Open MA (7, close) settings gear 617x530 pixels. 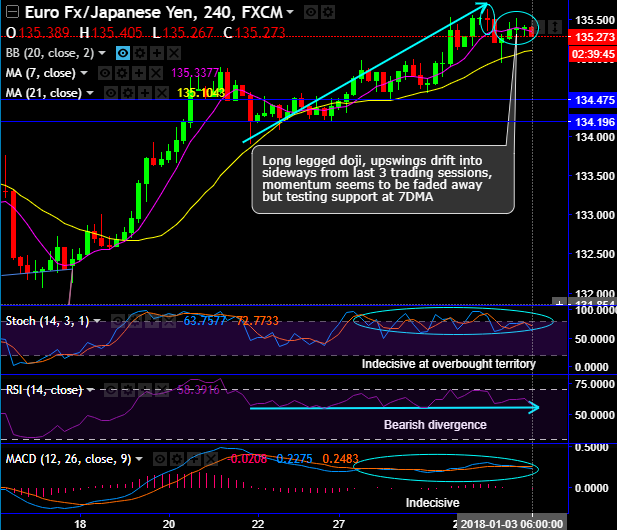tap(122, 73)
